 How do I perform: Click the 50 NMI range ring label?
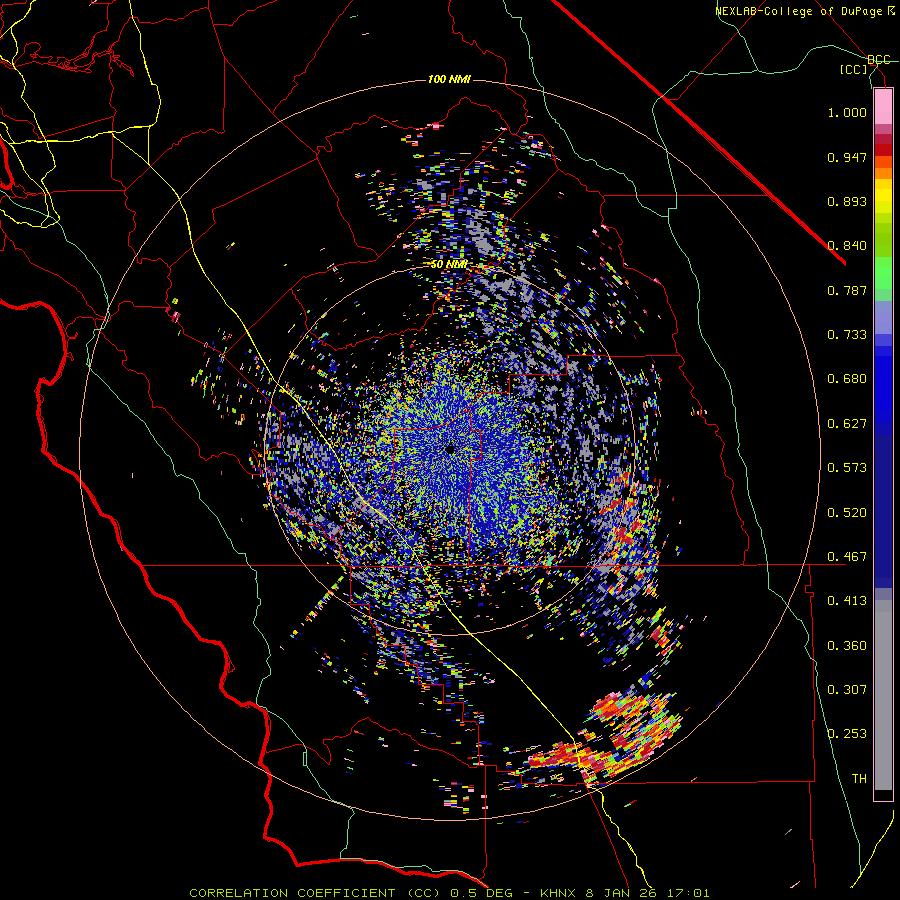click(449, 265)
